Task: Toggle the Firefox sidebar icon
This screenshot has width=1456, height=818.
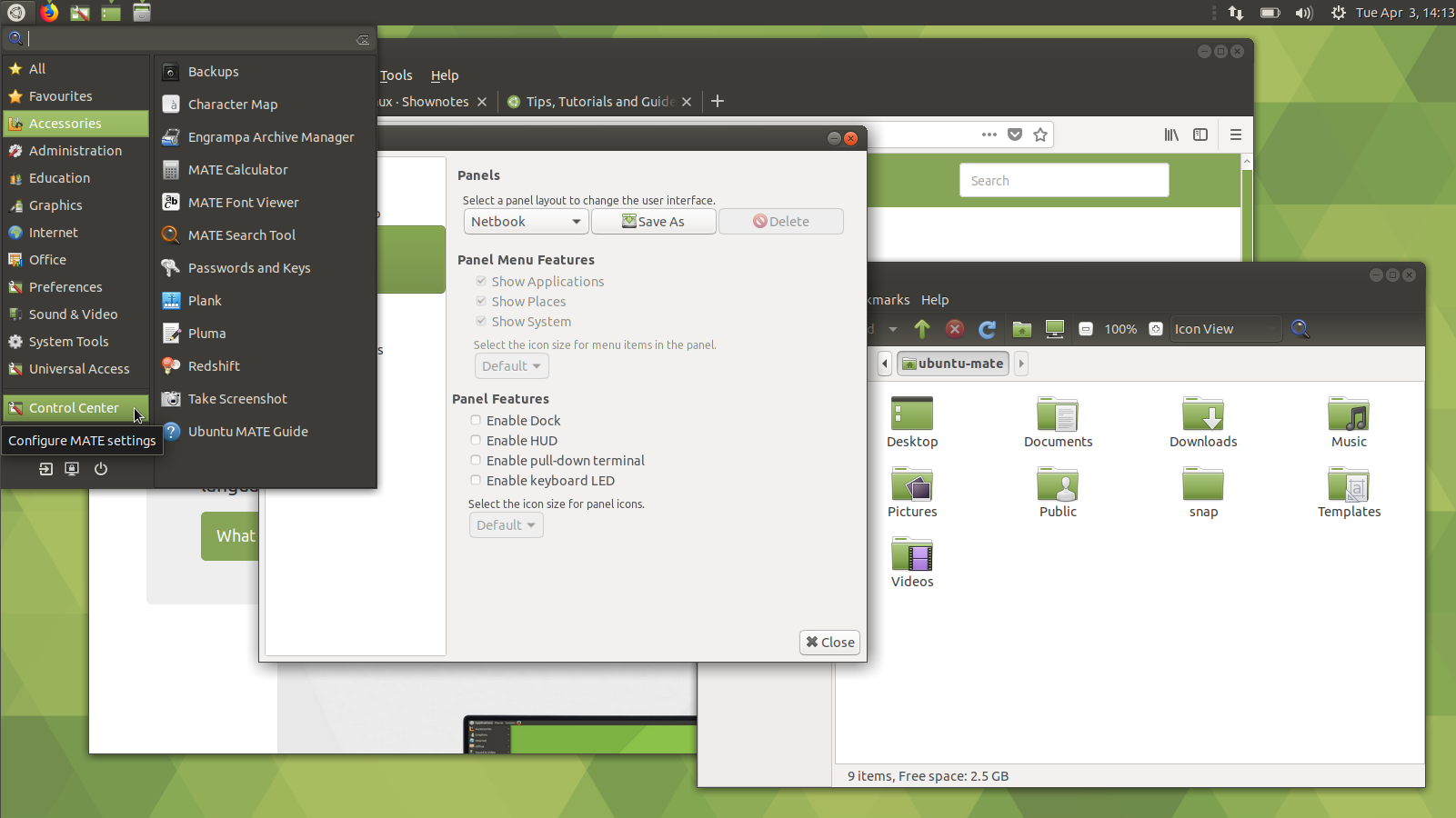Action: 1200,135
